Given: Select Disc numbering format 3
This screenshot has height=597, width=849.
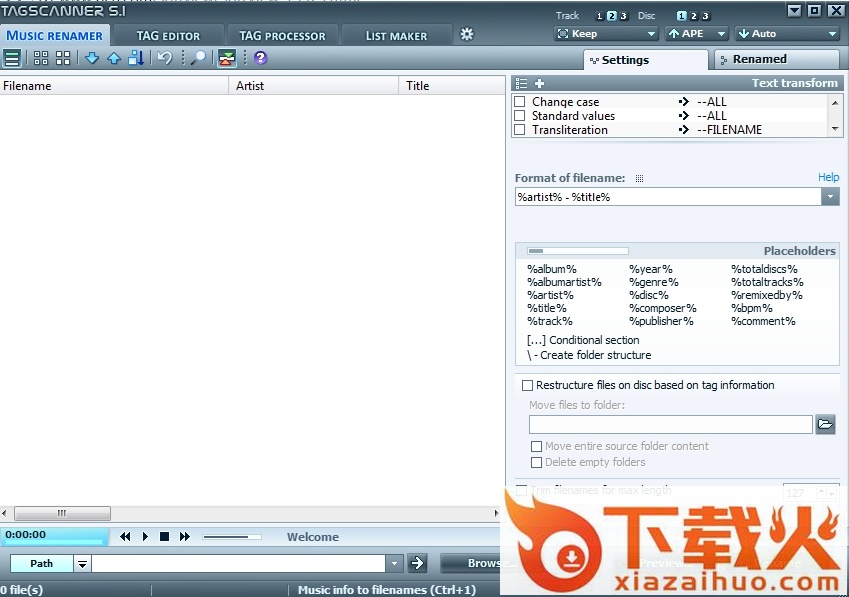Looking at the screenshot, I should point(706,16).
